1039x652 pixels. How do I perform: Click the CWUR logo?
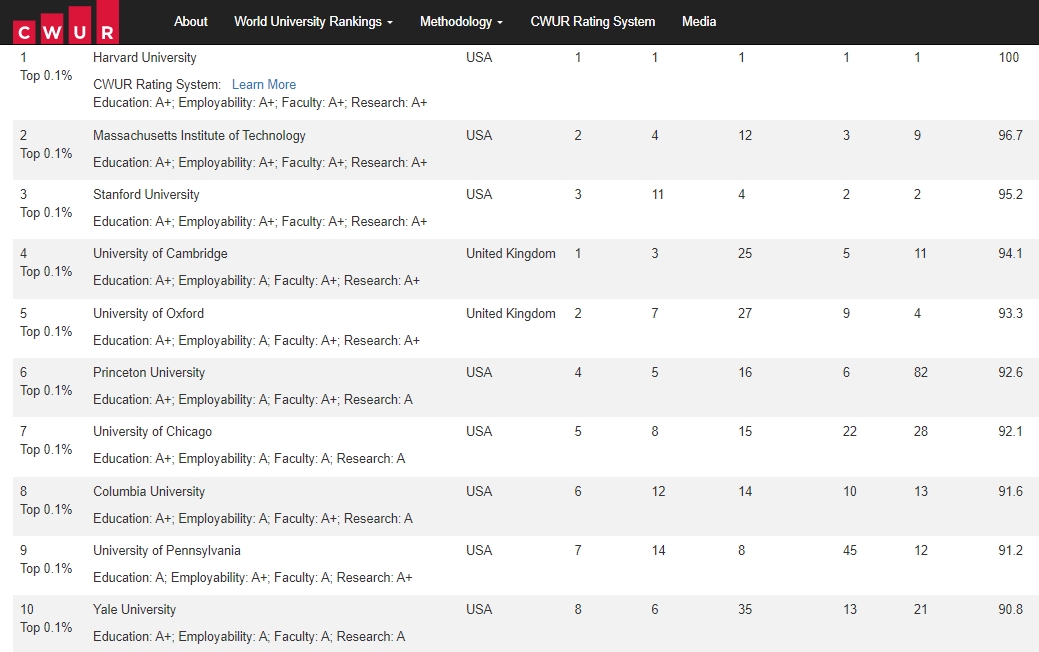tap(66, 22)
